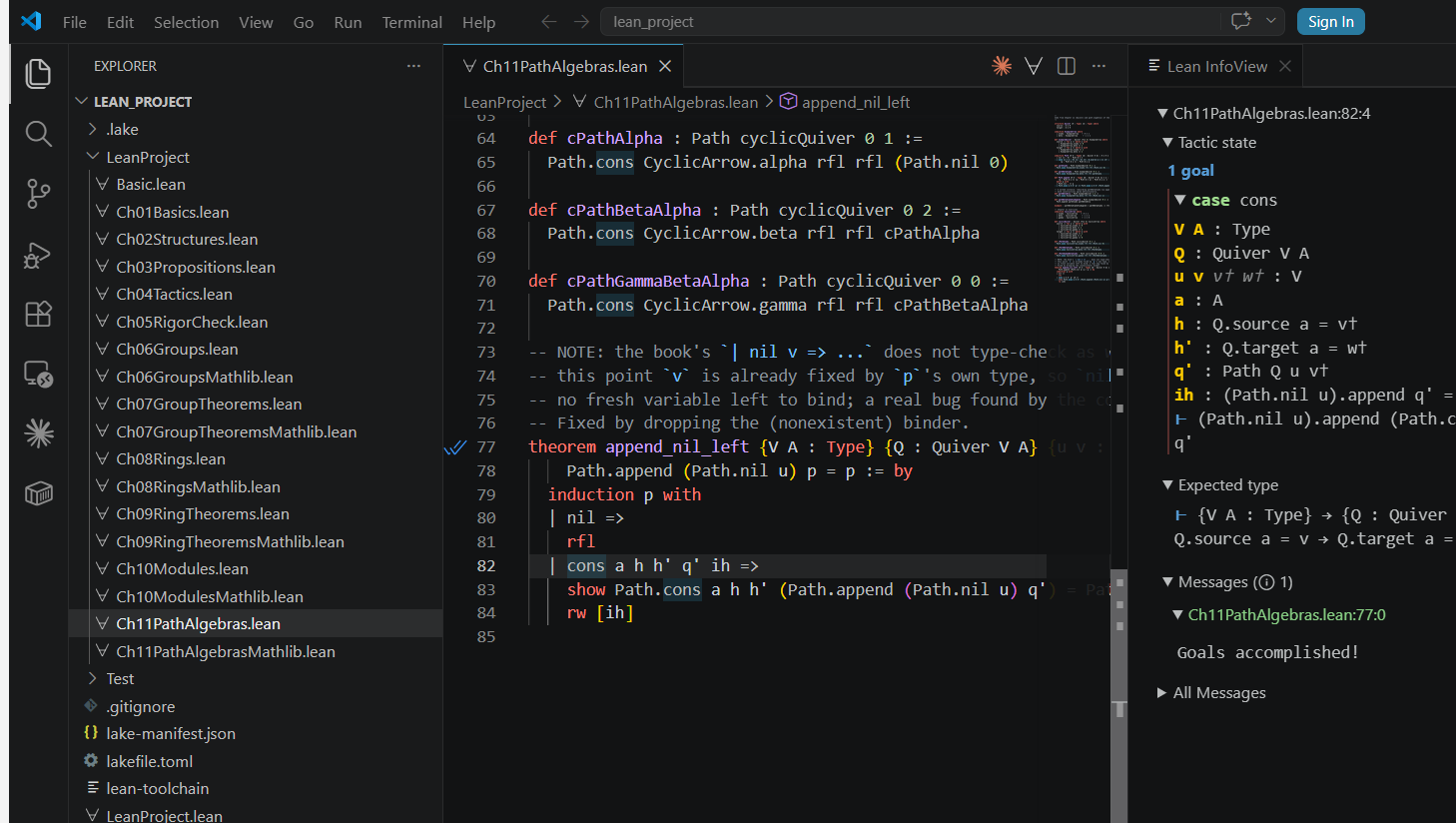Viewport: 1456px width, 823px height.
Task: Open the Go menu
Action: pyautogui.click(x=304, y=22)
